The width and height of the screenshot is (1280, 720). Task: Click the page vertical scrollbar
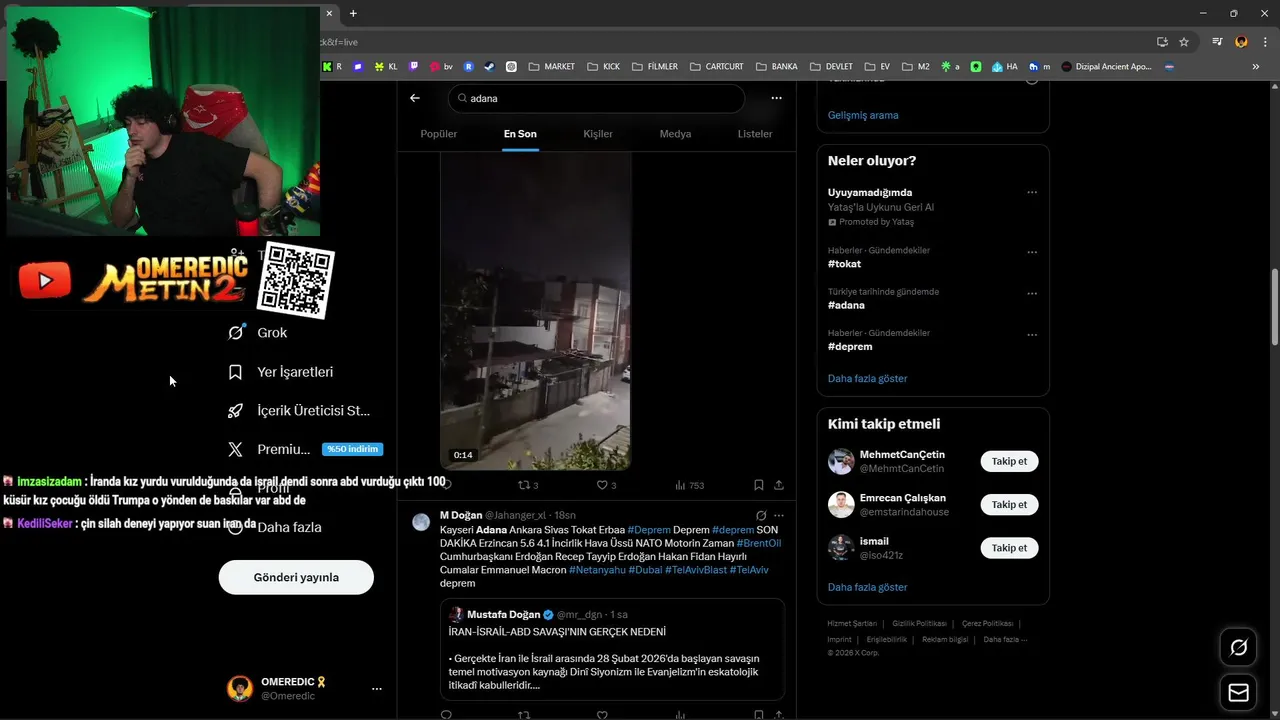point(1274,308)
